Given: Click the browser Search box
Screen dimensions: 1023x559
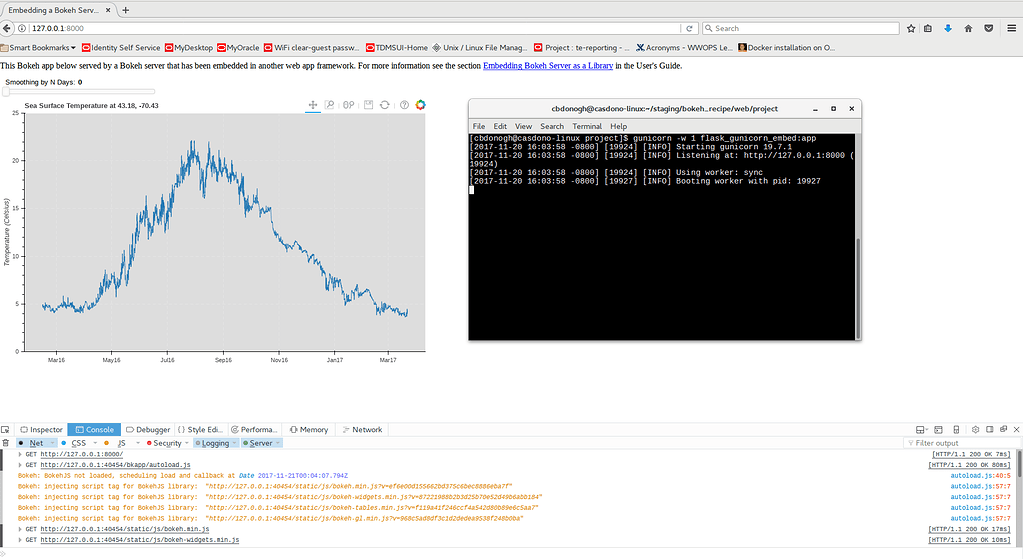Looking at the screenshot, I should (x=801, y=29).
